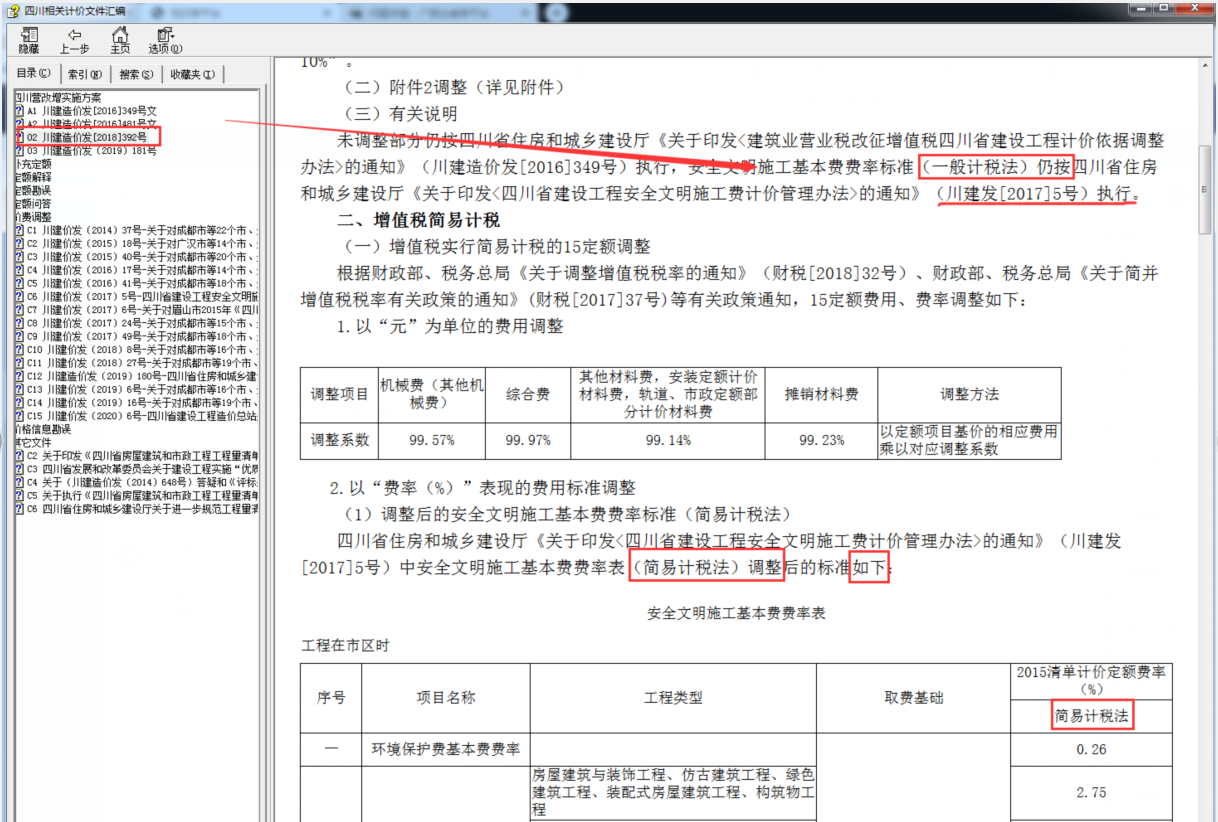Open topic C5 关于执行《四川省房屋建筑
This screenshot has width=1218, height=822.
(x=142, y=495)
